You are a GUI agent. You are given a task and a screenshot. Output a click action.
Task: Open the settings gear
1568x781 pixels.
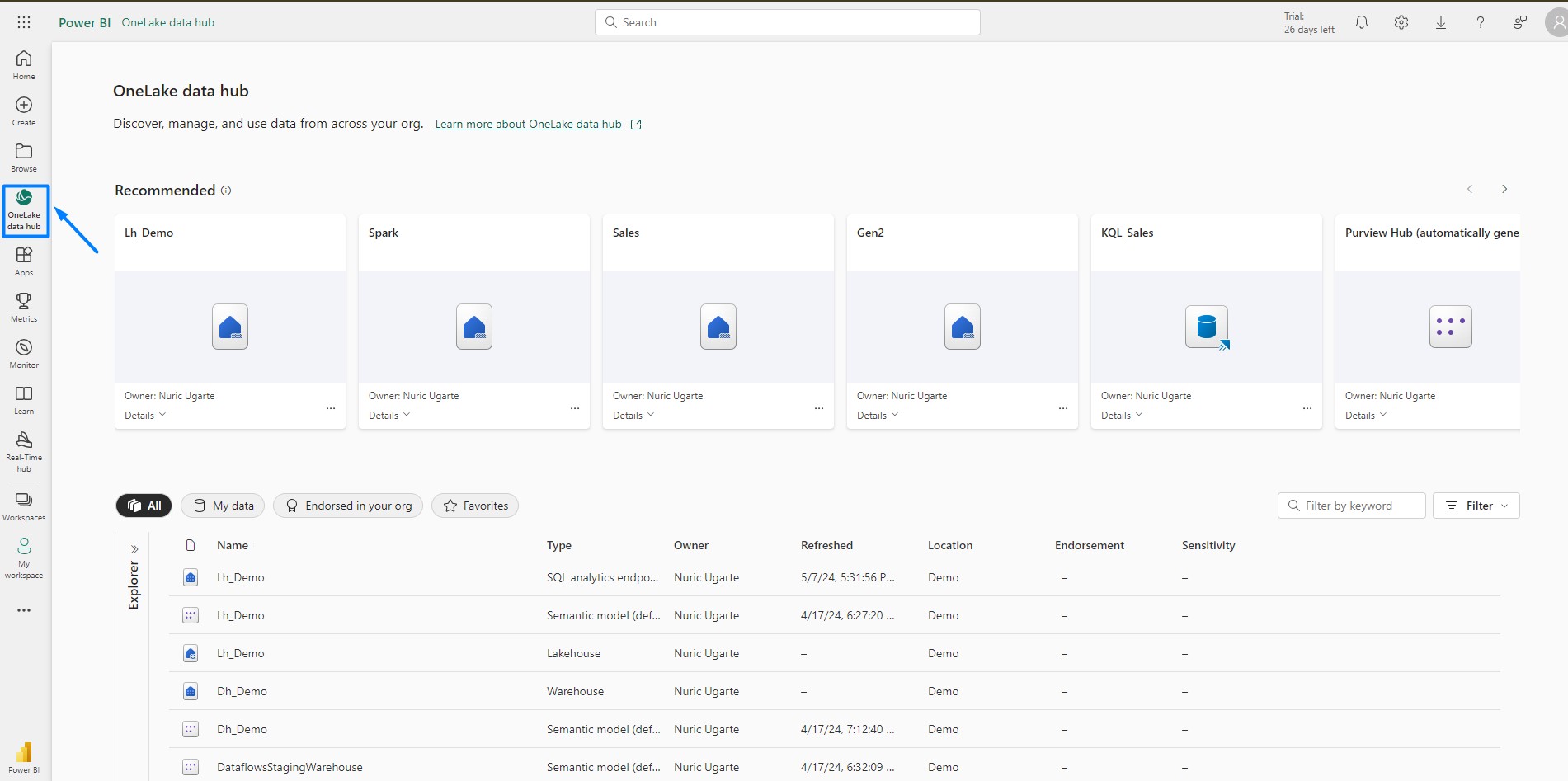(1401, 22)
